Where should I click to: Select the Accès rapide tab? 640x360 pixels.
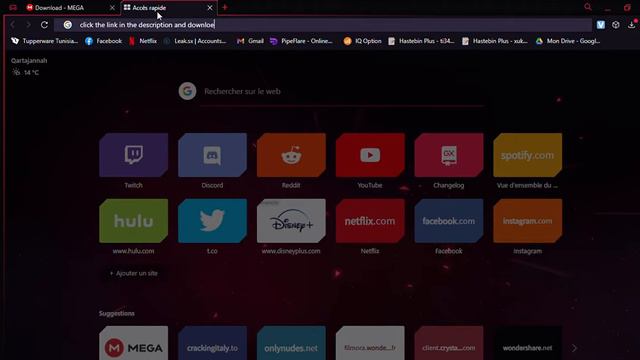click(149, 8)
